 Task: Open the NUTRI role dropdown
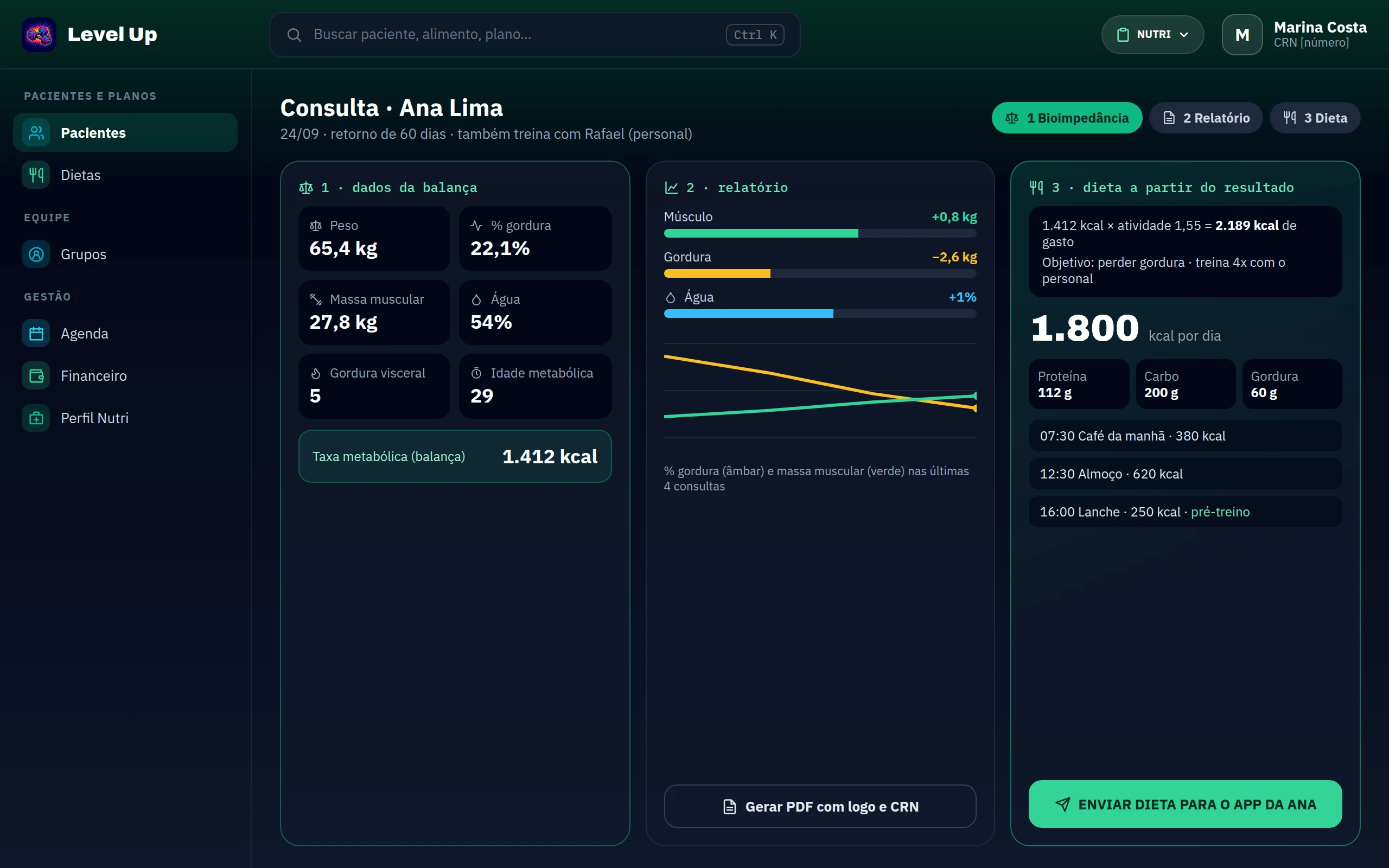1152,34
